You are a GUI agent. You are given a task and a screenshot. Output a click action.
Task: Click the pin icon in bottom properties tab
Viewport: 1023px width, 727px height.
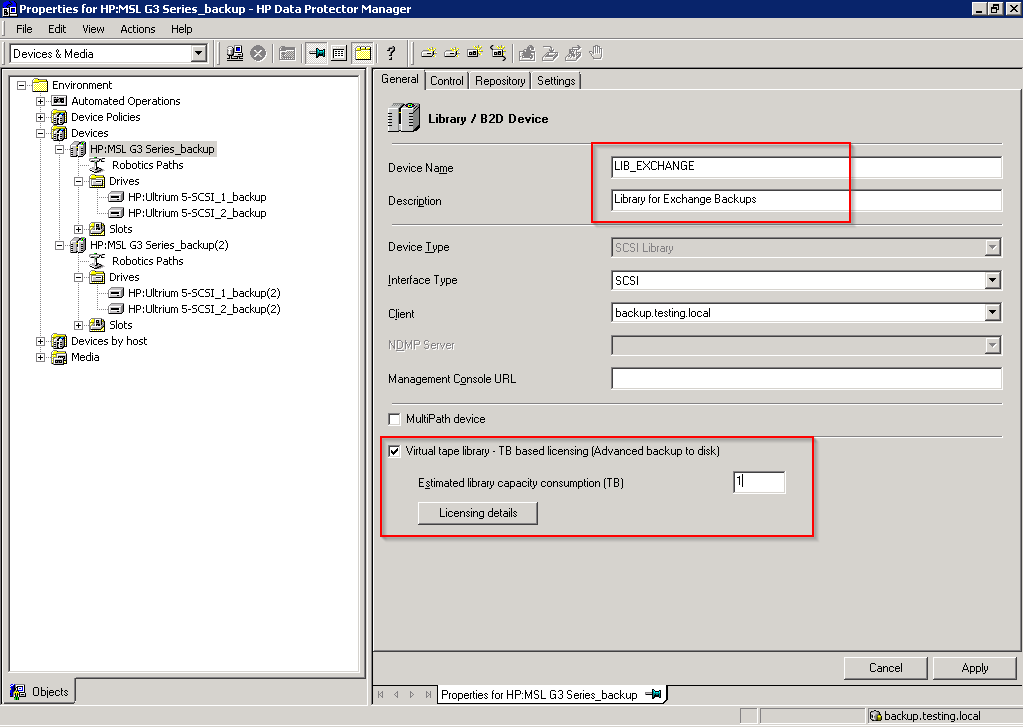[654, 694]
